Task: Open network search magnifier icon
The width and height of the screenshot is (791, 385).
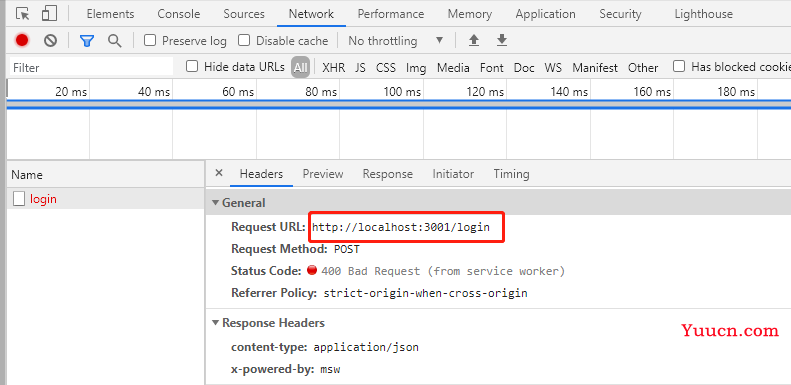Action: (x=115, y=40)
